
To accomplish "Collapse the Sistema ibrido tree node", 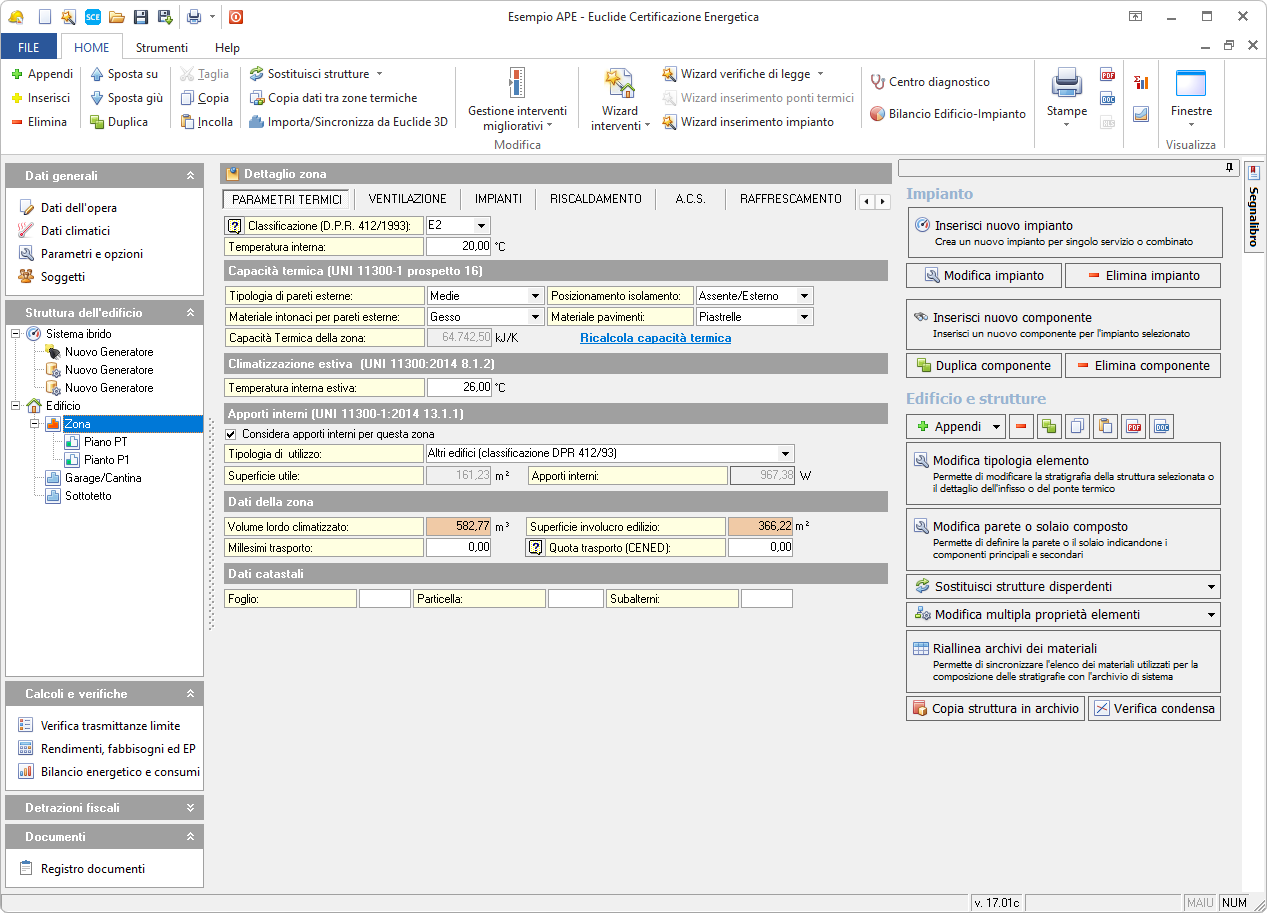I will pos(17,334).
